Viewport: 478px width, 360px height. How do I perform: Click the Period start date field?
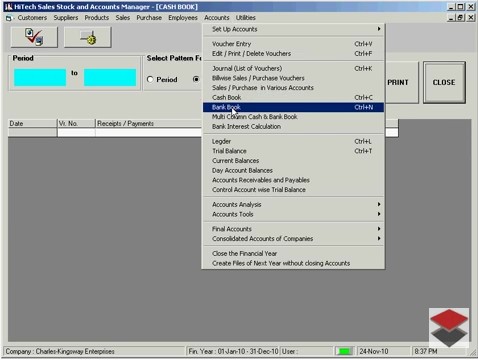(40, 77)
